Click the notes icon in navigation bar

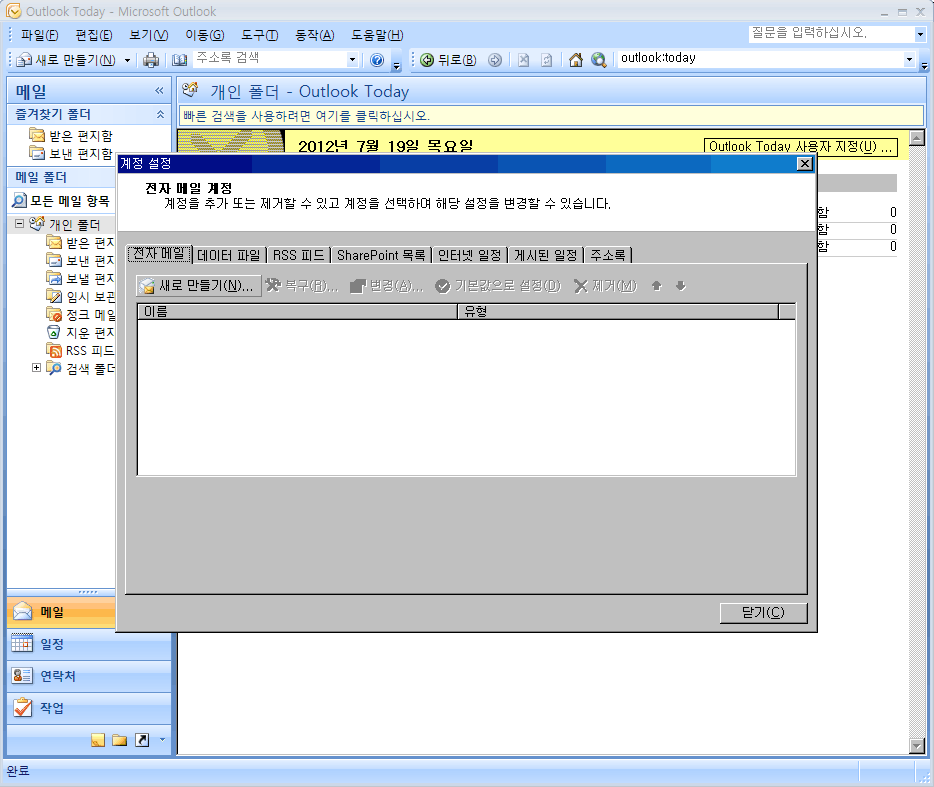coord(98,740)
